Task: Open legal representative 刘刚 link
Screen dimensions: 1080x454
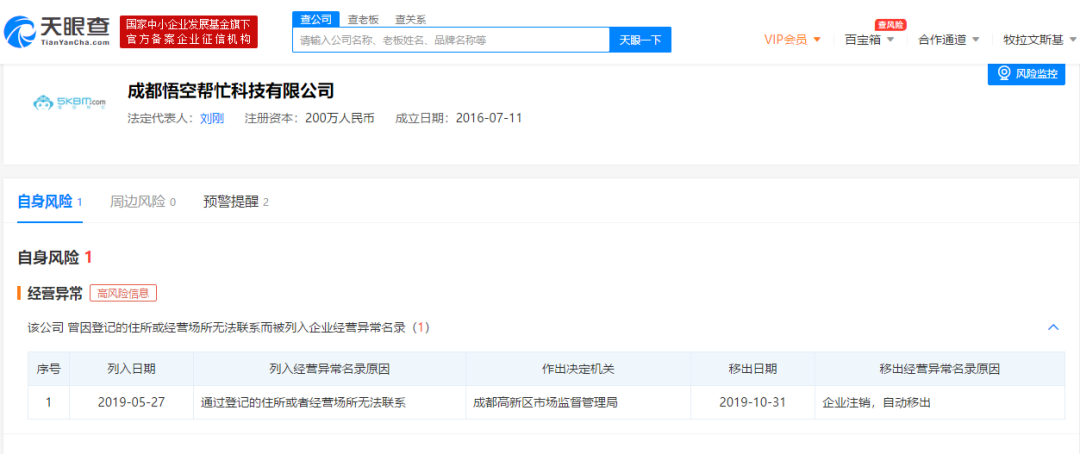Action: coord(212,118)
